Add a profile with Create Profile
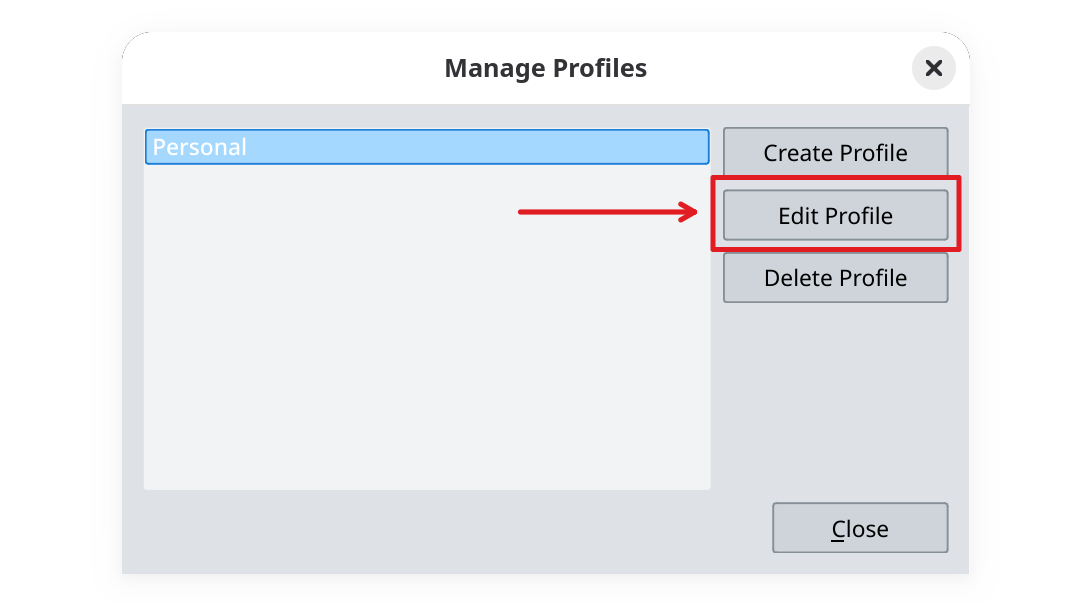The image size is (1091, 603). 835,152
